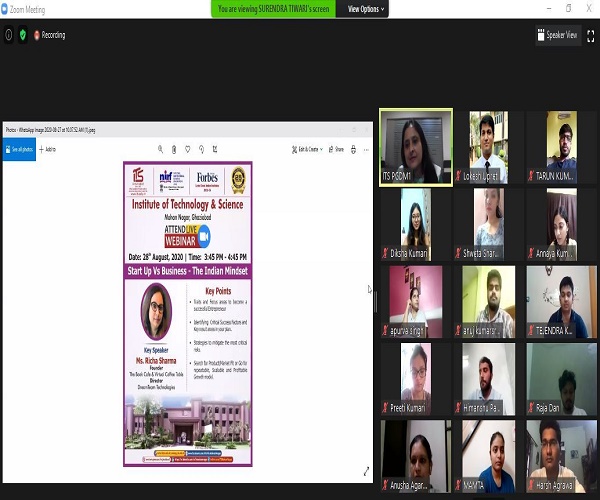This screenshot has height=500, width=600.
Task: Click muted mic icon beside Preeti Kumari
Action: 385,408
